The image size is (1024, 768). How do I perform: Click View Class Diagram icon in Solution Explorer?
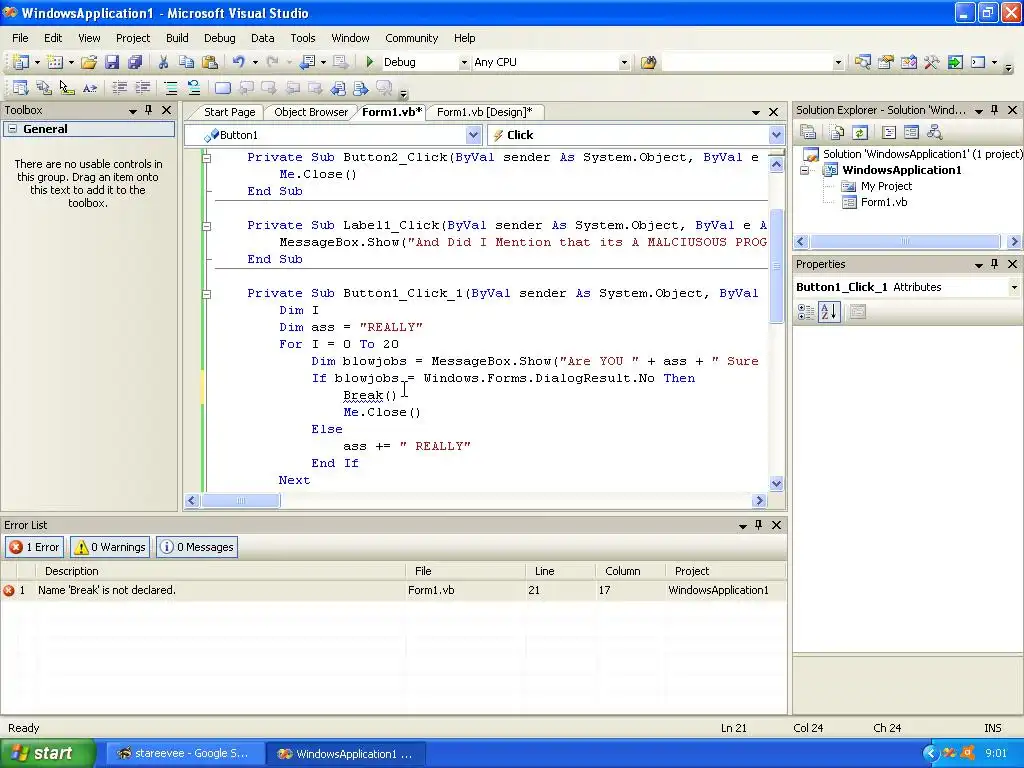click(935, 133)
